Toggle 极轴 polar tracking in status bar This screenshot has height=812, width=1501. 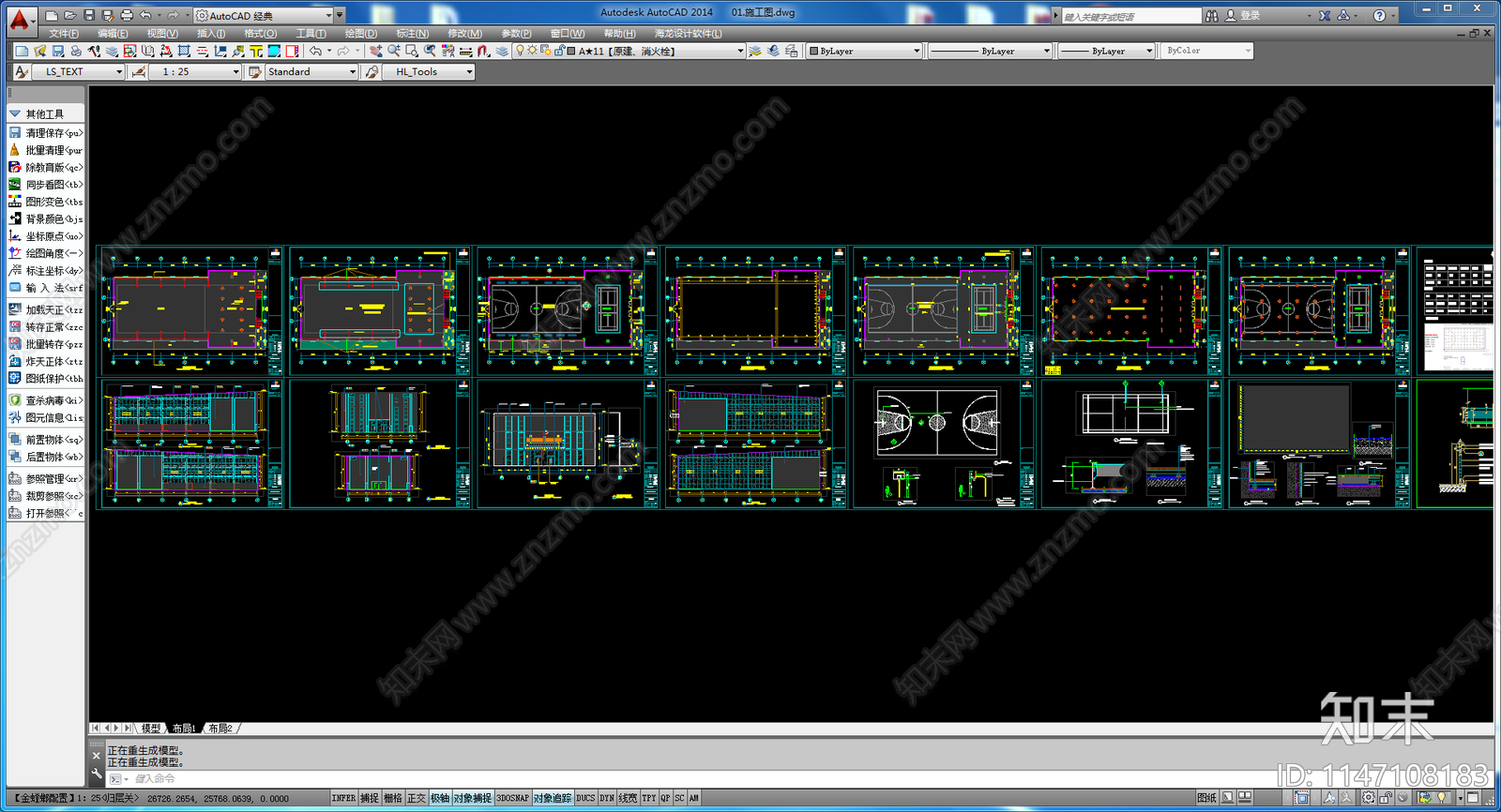click(x=440, y=798)
